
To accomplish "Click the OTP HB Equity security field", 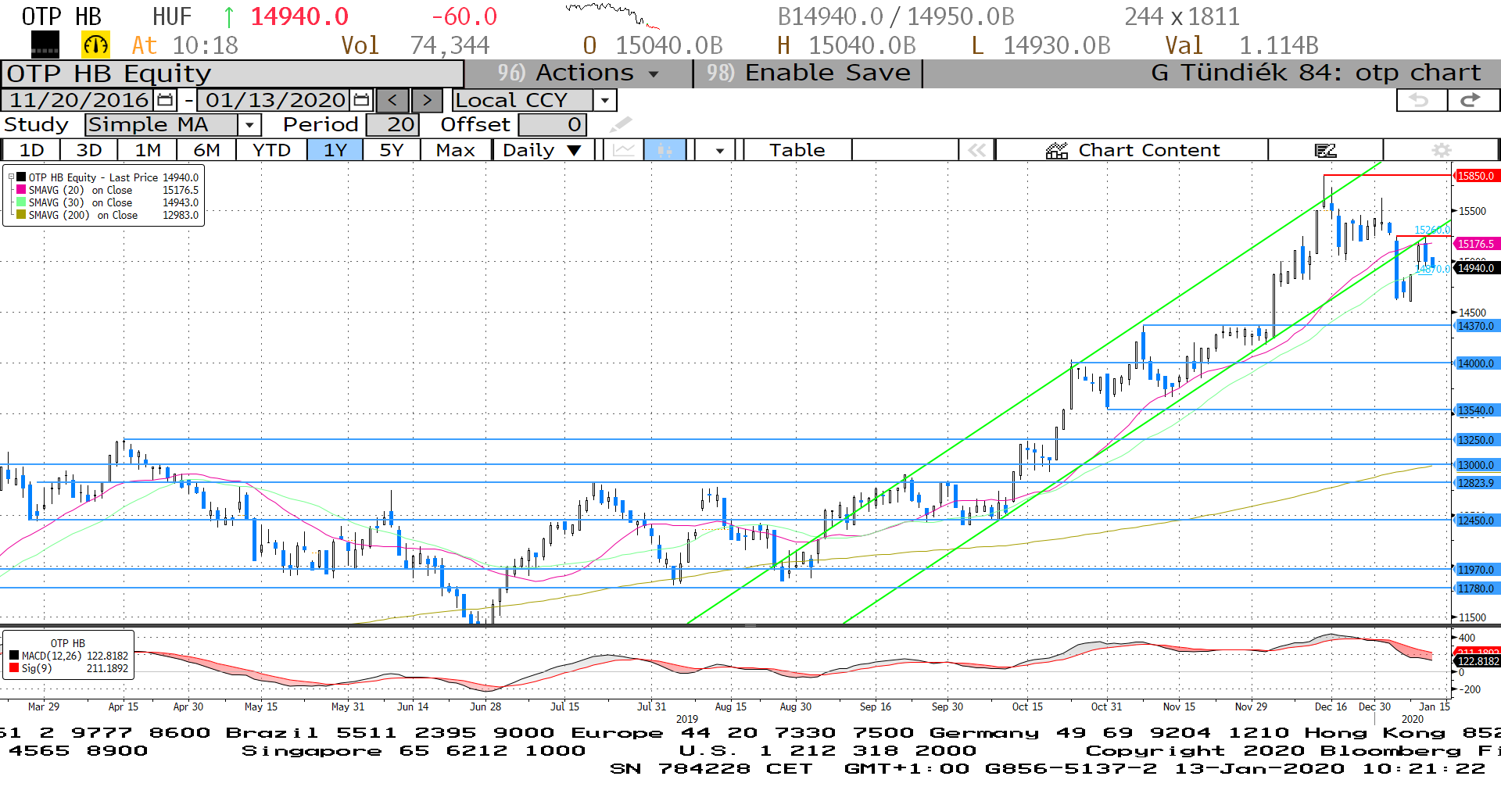I will point(232,73).
